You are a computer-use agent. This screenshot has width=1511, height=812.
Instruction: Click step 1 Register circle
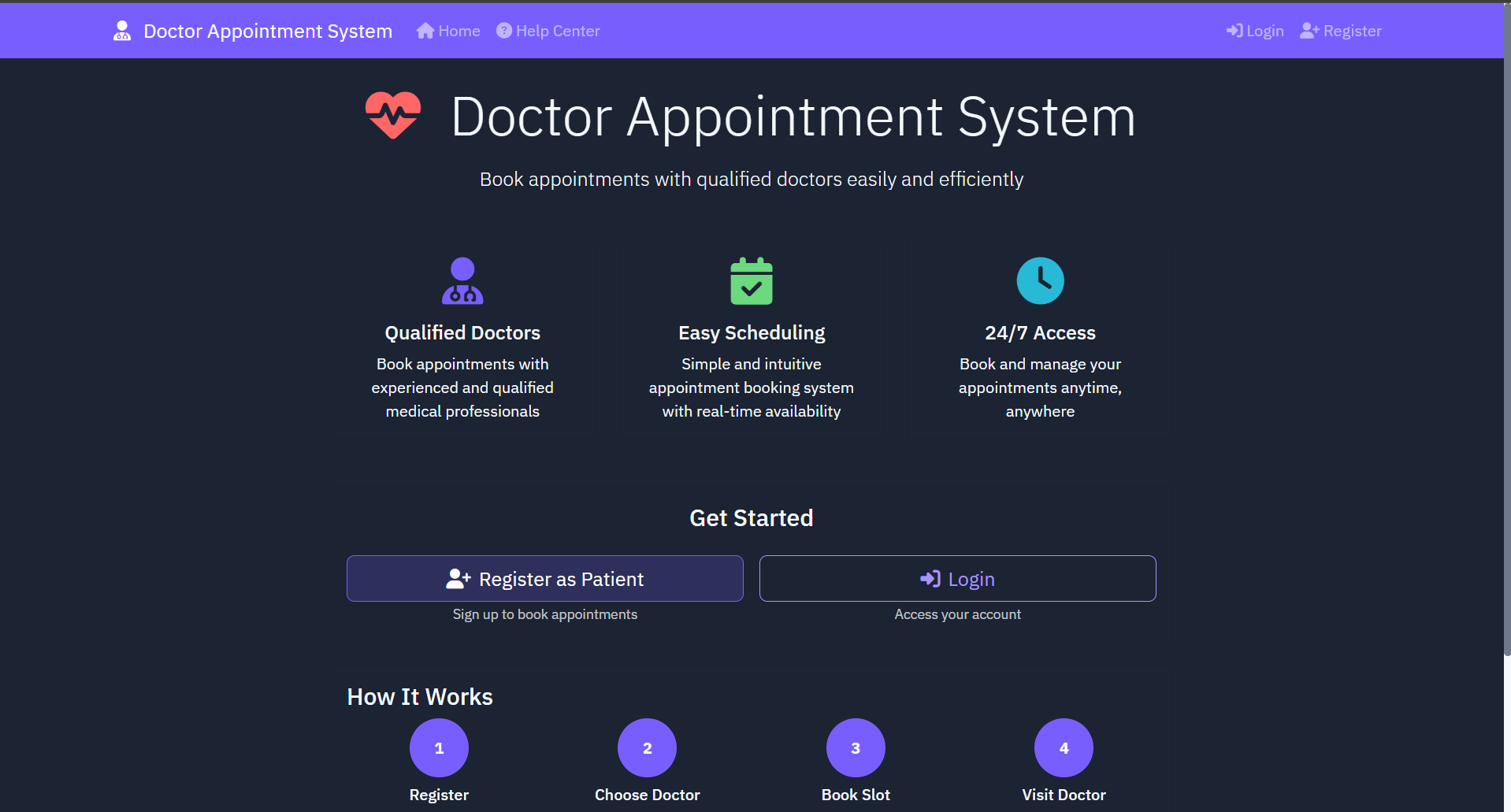(x=439, y=747)
